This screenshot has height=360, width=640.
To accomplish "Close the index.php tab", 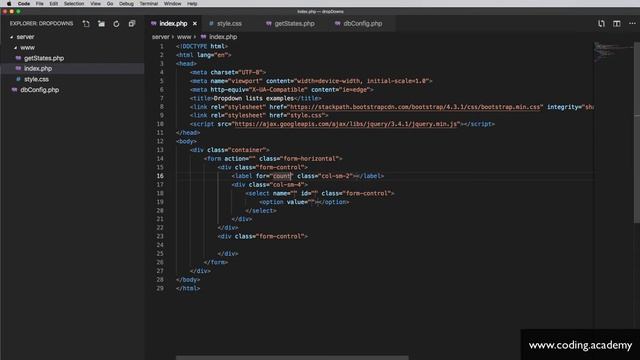I will point(195,24).
